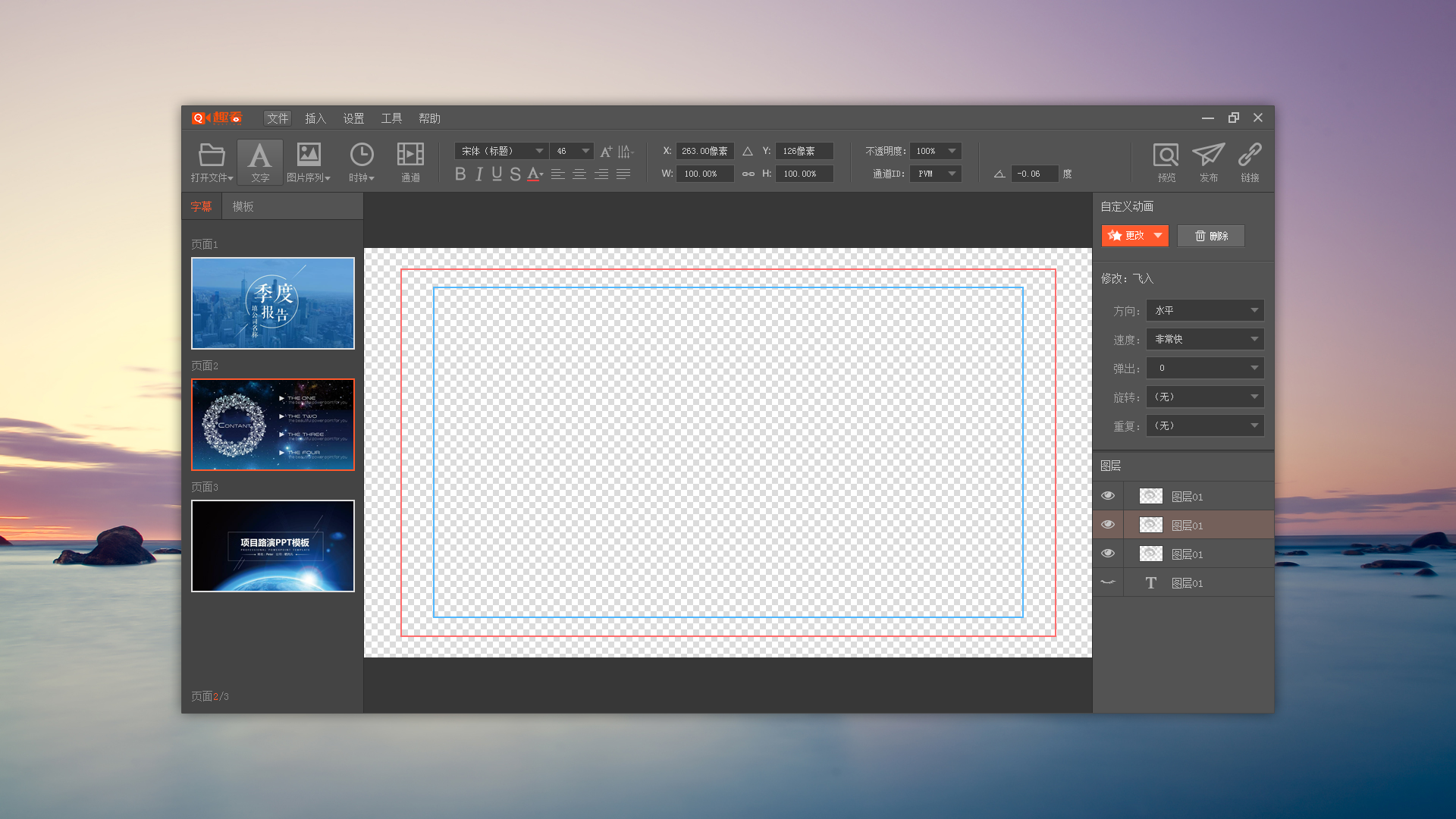Click the T text layer icon
This screenshot has height=819, width=1456.
[x=1151, y=583]
